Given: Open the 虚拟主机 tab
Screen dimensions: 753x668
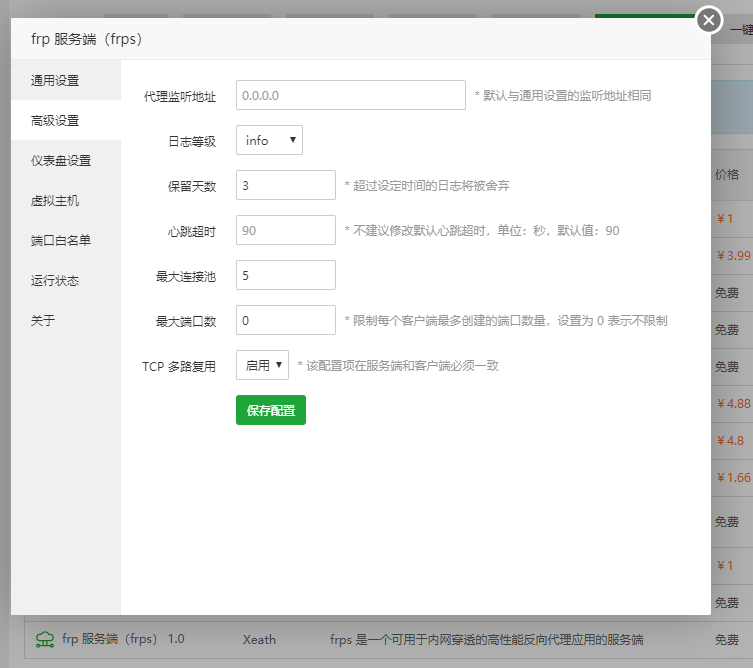Looking at the screenshot, I should click(66, 200).
